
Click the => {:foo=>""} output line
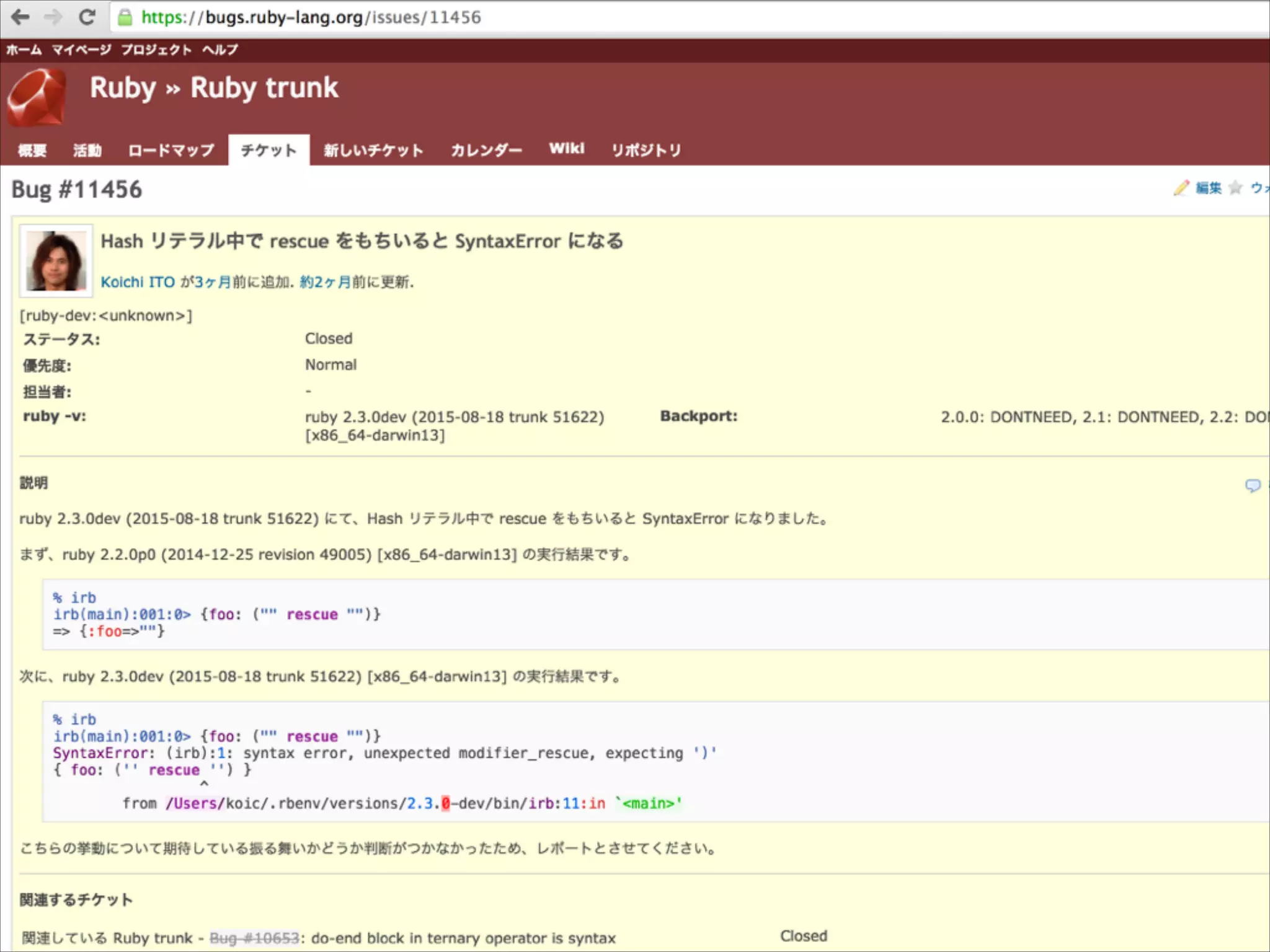(109, 632)
